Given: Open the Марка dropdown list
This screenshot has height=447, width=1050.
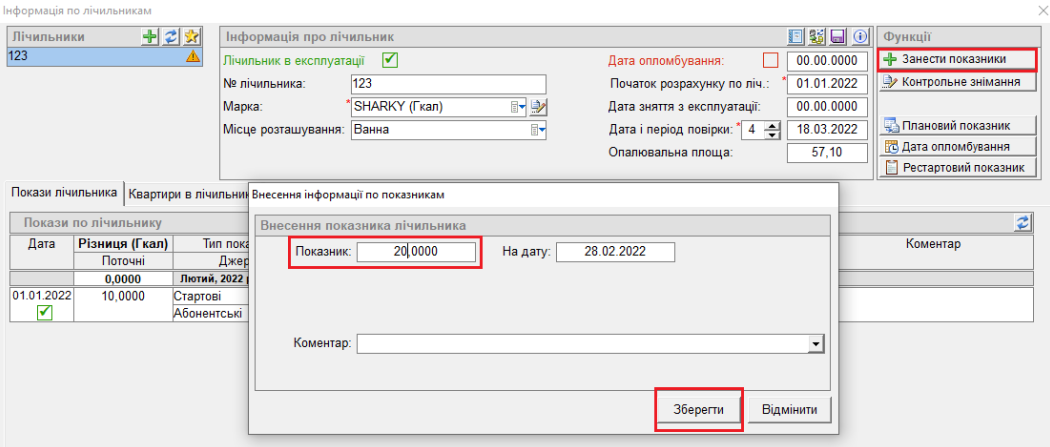Looking at the screenshot, I should pyautogui.click(x=519, y=107).
